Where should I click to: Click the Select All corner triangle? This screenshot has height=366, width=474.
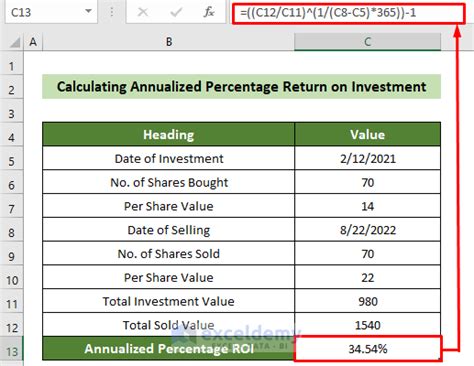tap(15, 42)
